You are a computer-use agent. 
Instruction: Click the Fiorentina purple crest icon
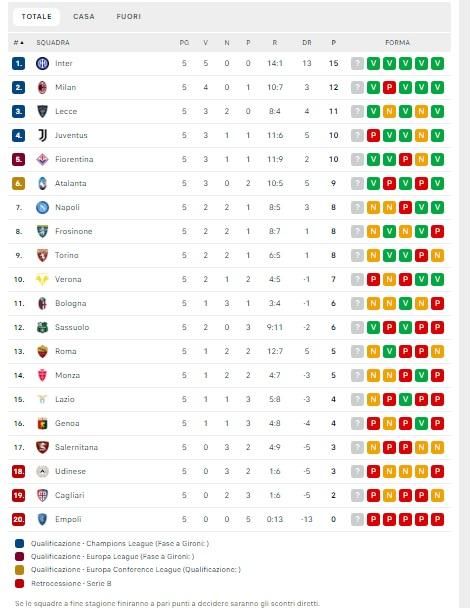(x=42, y=159)
